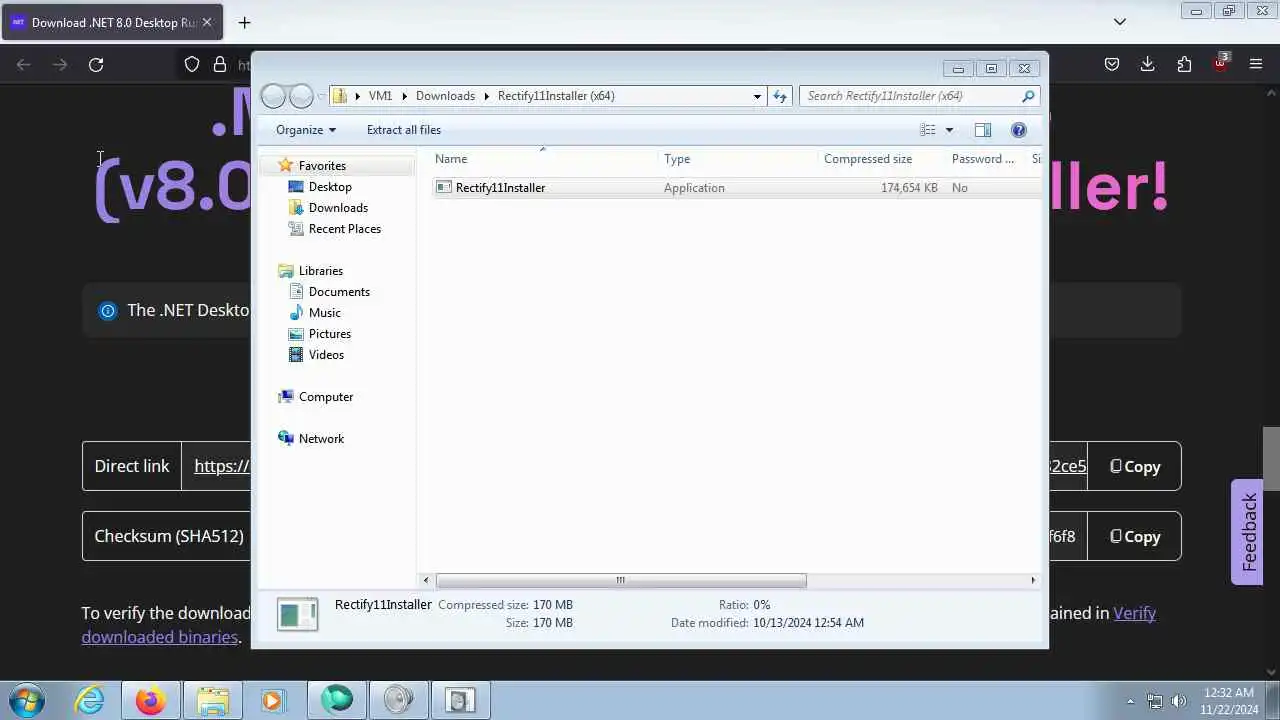
Task: Open view options dropdown arrow
Action: [949, 130]
